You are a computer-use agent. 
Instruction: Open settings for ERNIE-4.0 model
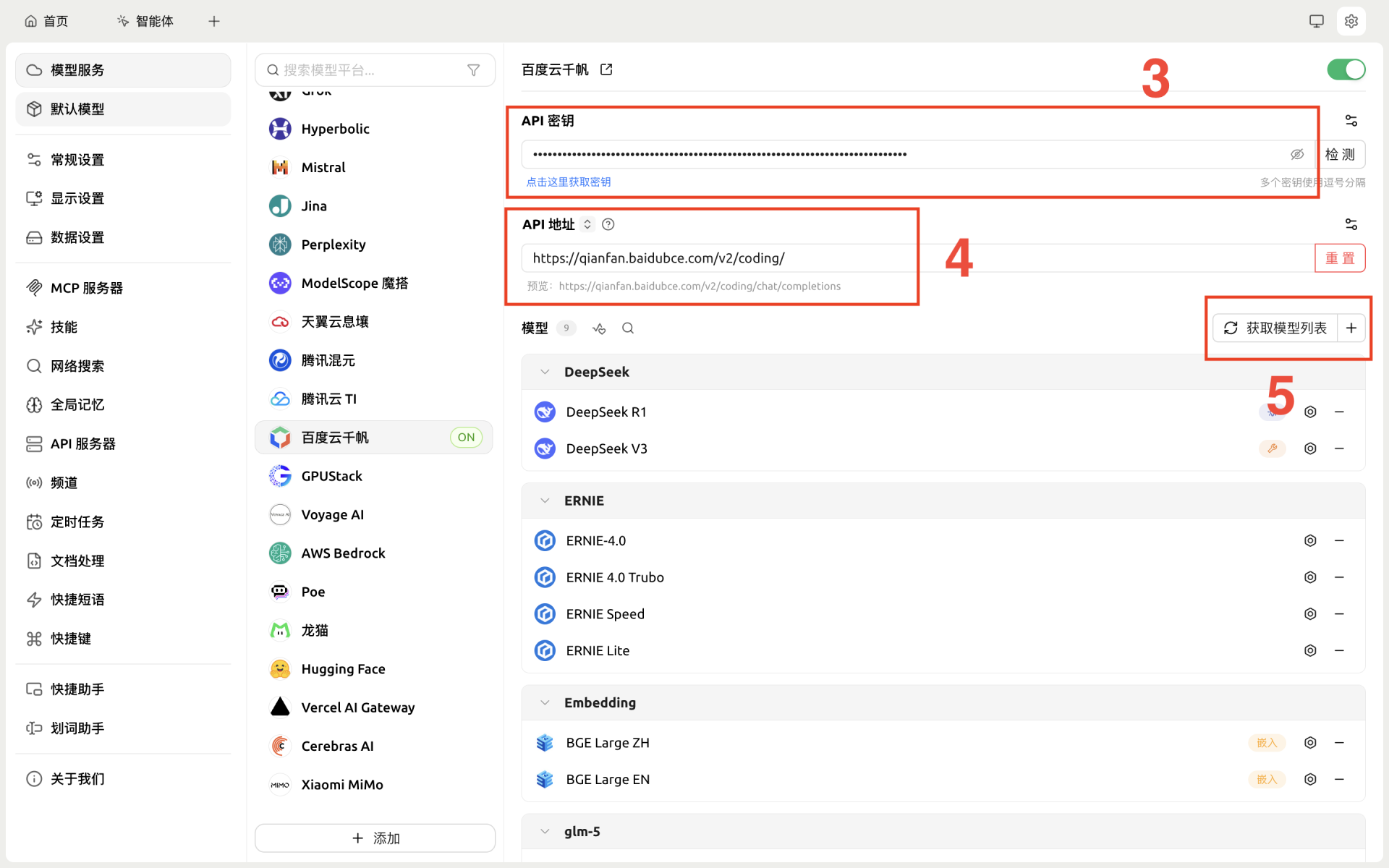point(1310,540)
